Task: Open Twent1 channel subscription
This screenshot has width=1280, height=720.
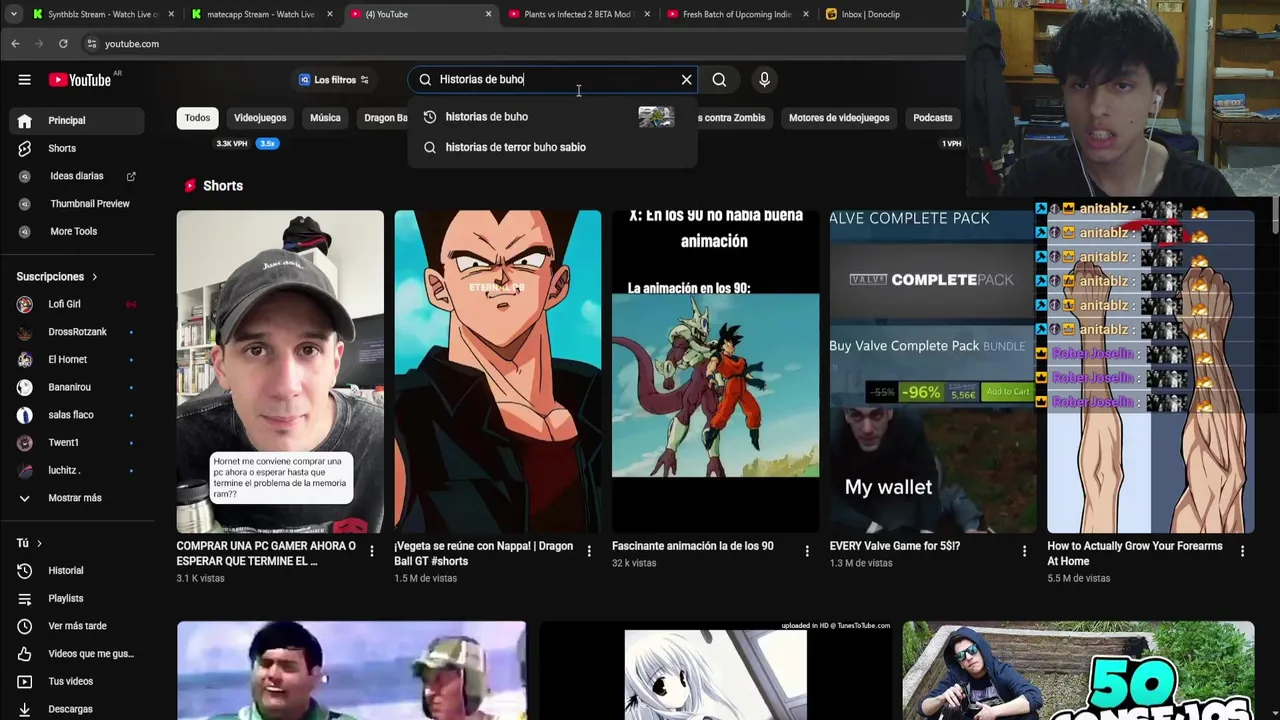Action: point(77,442)
